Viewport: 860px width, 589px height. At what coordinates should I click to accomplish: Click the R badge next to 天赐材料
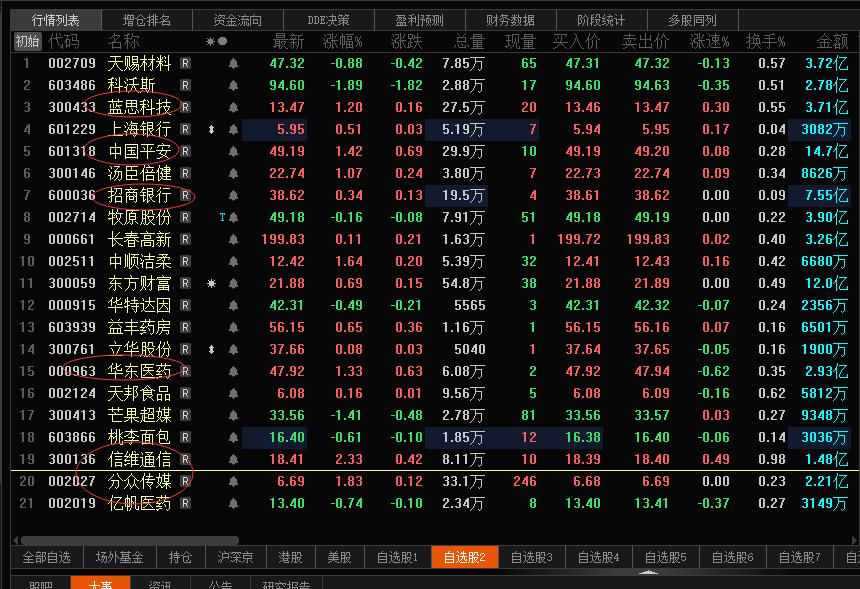click(x=185, y=64)
